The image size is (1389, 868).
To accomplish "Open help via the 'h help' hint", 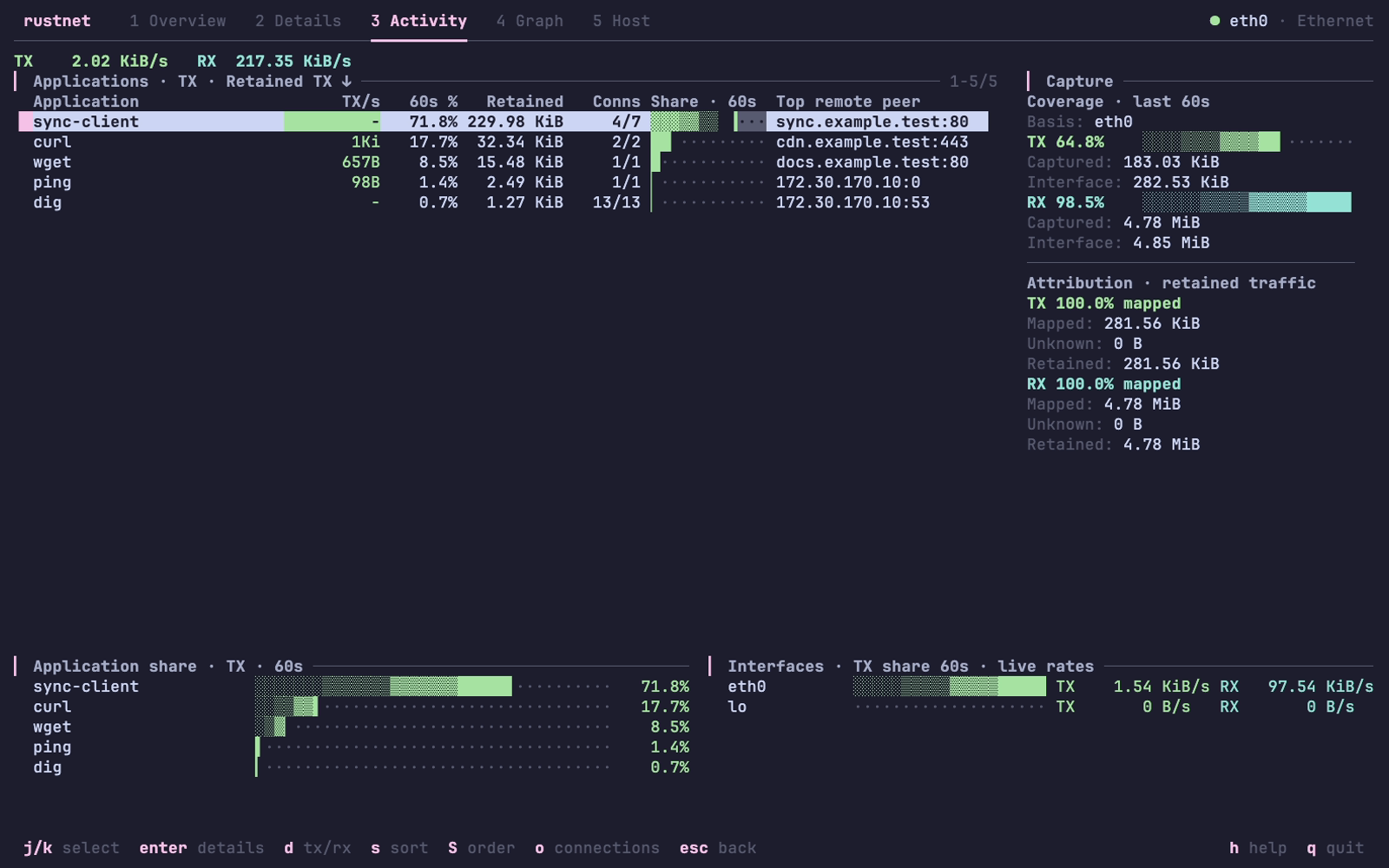I will click(1258, 848).
